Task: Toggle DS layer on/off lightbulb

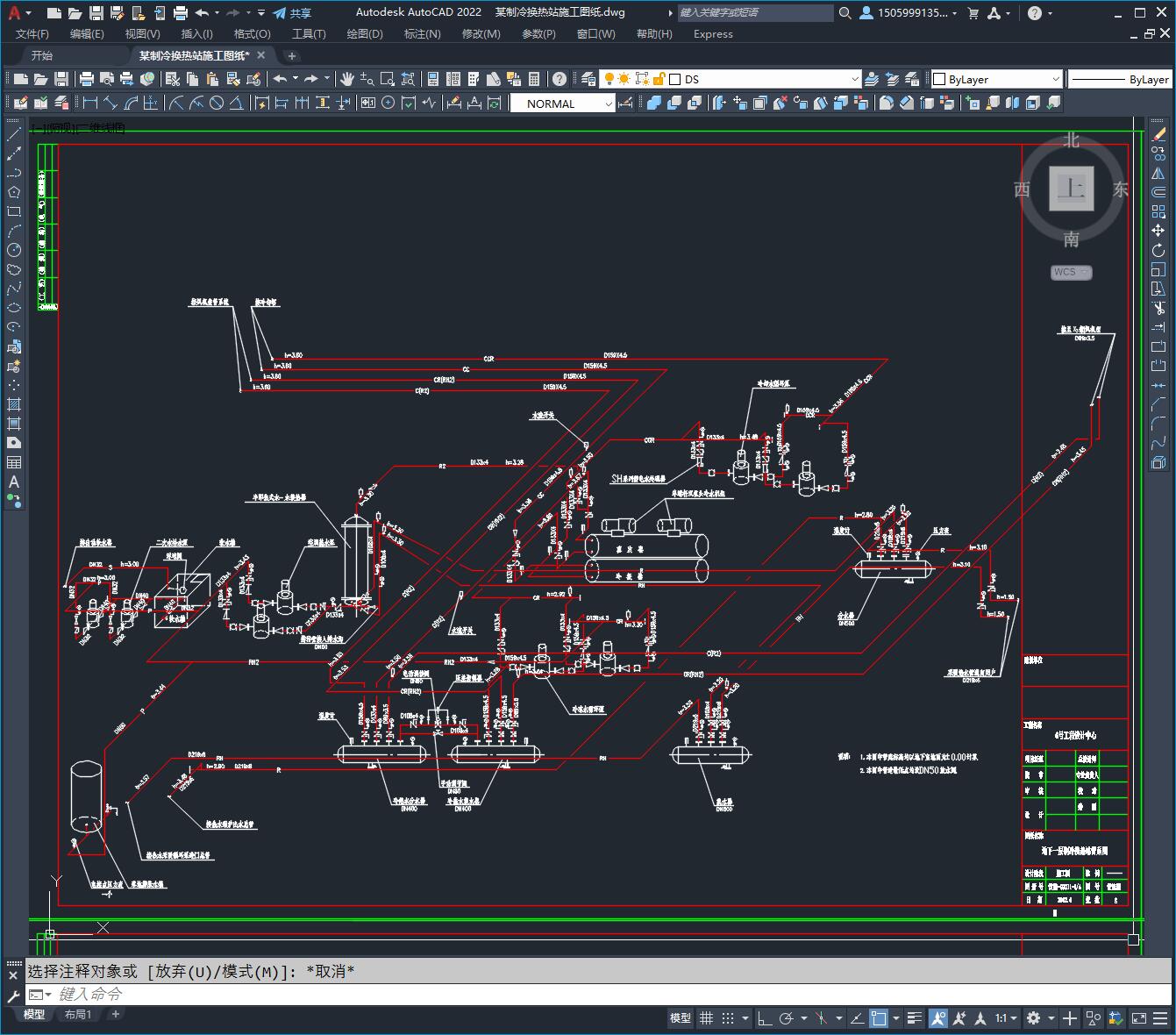Action: pos(609,79)
